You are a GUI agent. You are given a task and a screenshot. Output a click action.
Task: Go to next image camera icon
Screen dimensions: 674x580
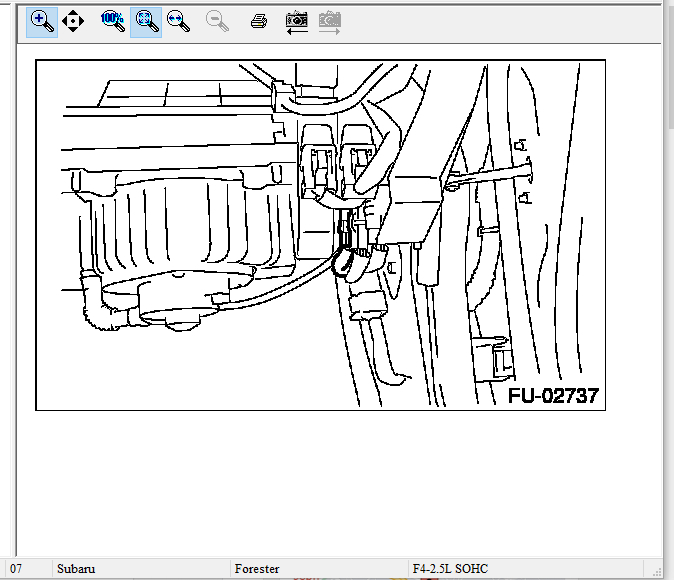329,21
